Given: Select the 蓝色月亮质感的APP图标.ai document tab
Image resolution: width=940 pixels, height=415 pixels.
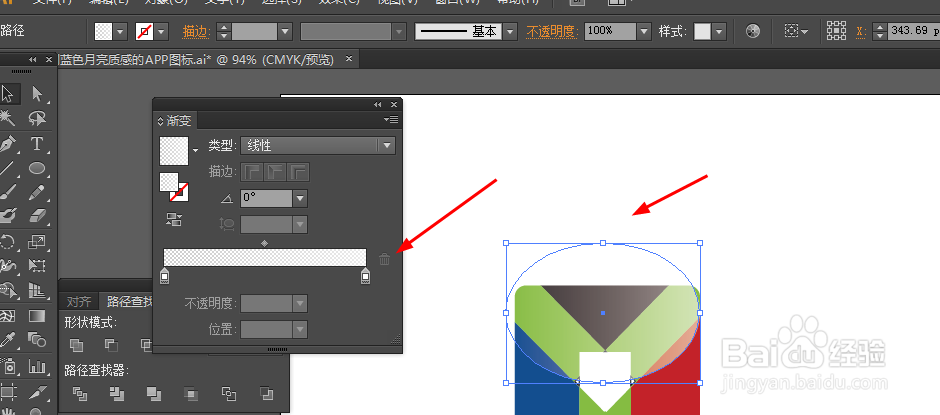Looking at the screenshot, I should tap(197, 59).
